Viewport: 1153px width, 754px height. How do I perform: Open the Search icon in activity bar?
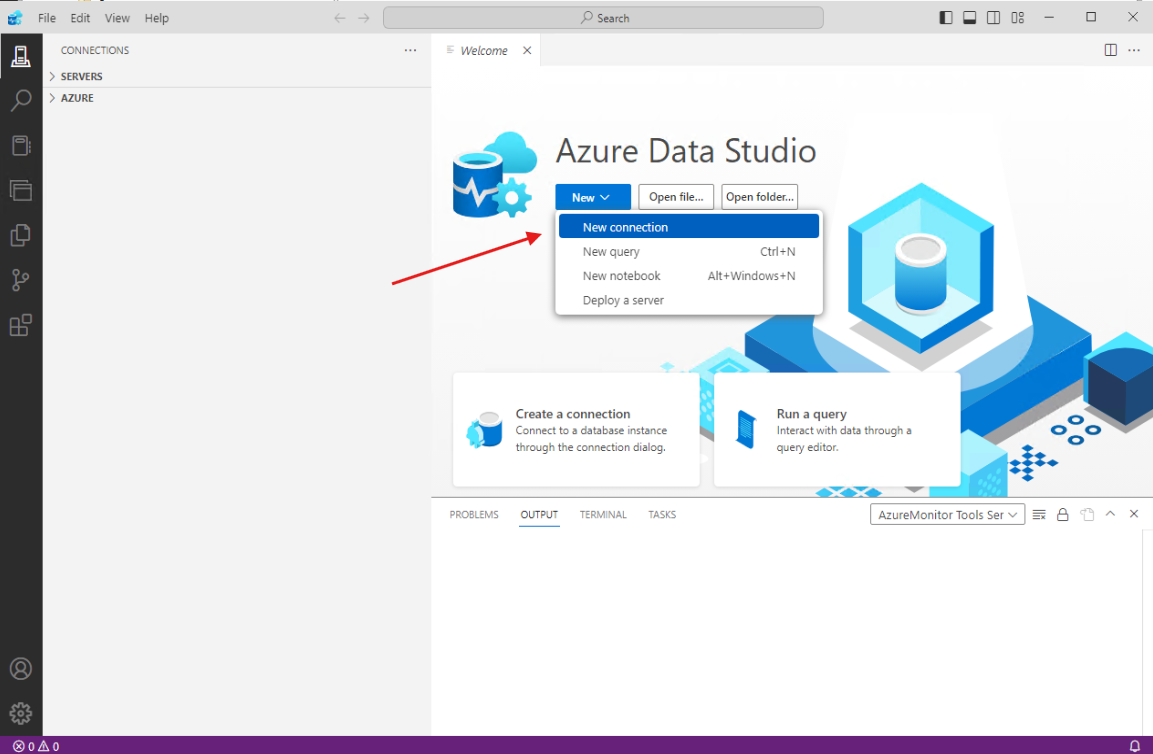point(21,100)
